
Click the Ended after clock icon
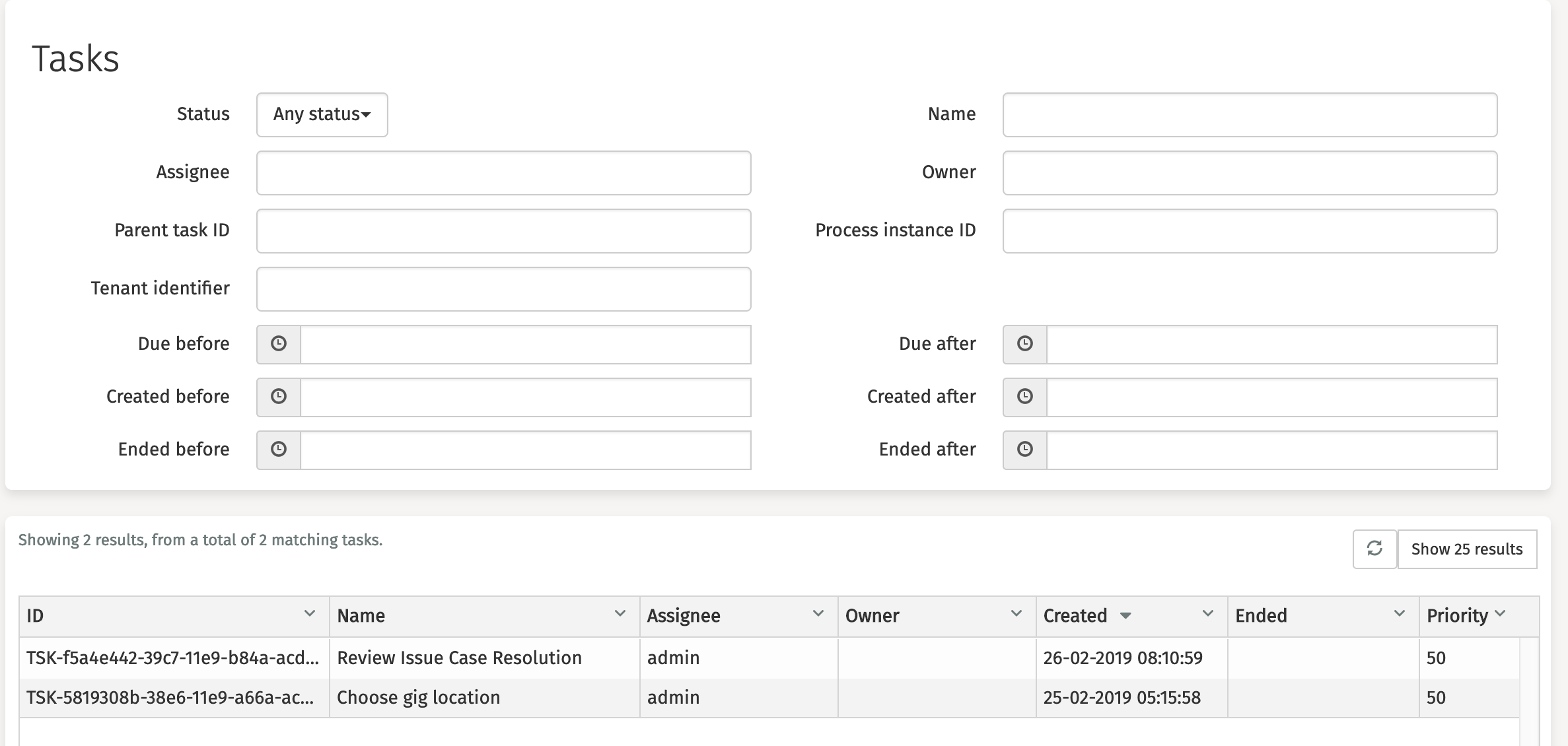click(1024, 450)
